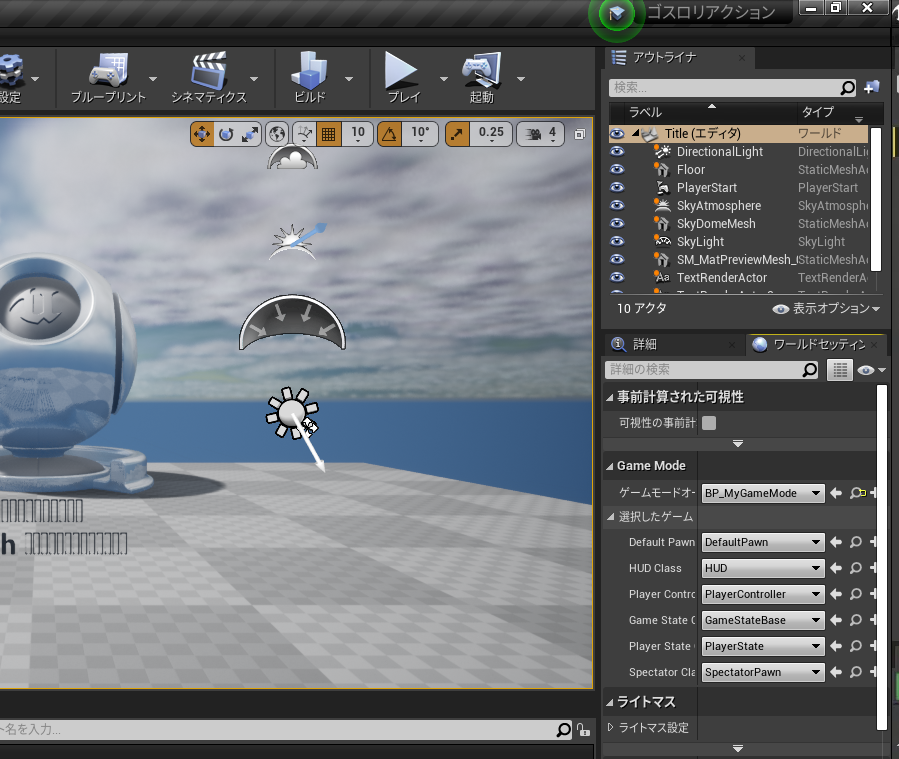Image resolution: width=899 pixels, height=759 pixels.
Task: Toggle scale snapping icon
Action: (457, 135)
